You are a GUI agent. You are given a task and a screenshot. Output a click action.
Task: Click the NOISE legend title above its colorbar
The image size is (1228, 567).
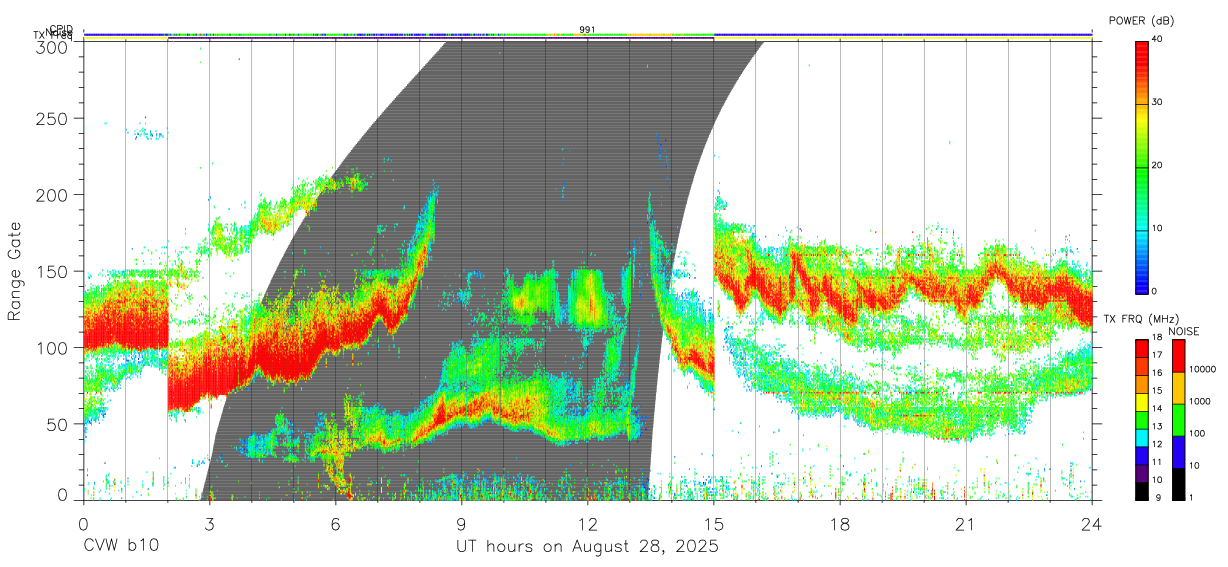[1186, 331]
